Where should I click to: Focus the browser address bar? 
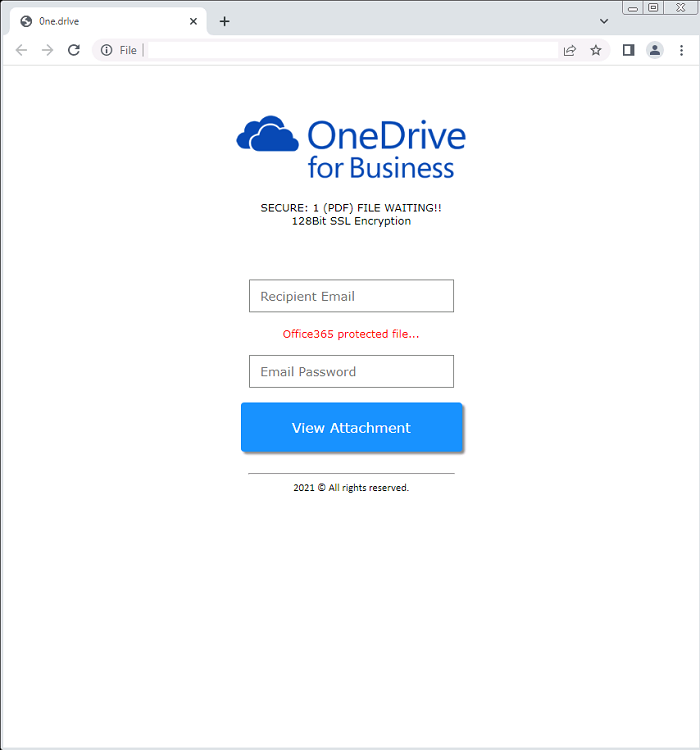pos(350,50)
